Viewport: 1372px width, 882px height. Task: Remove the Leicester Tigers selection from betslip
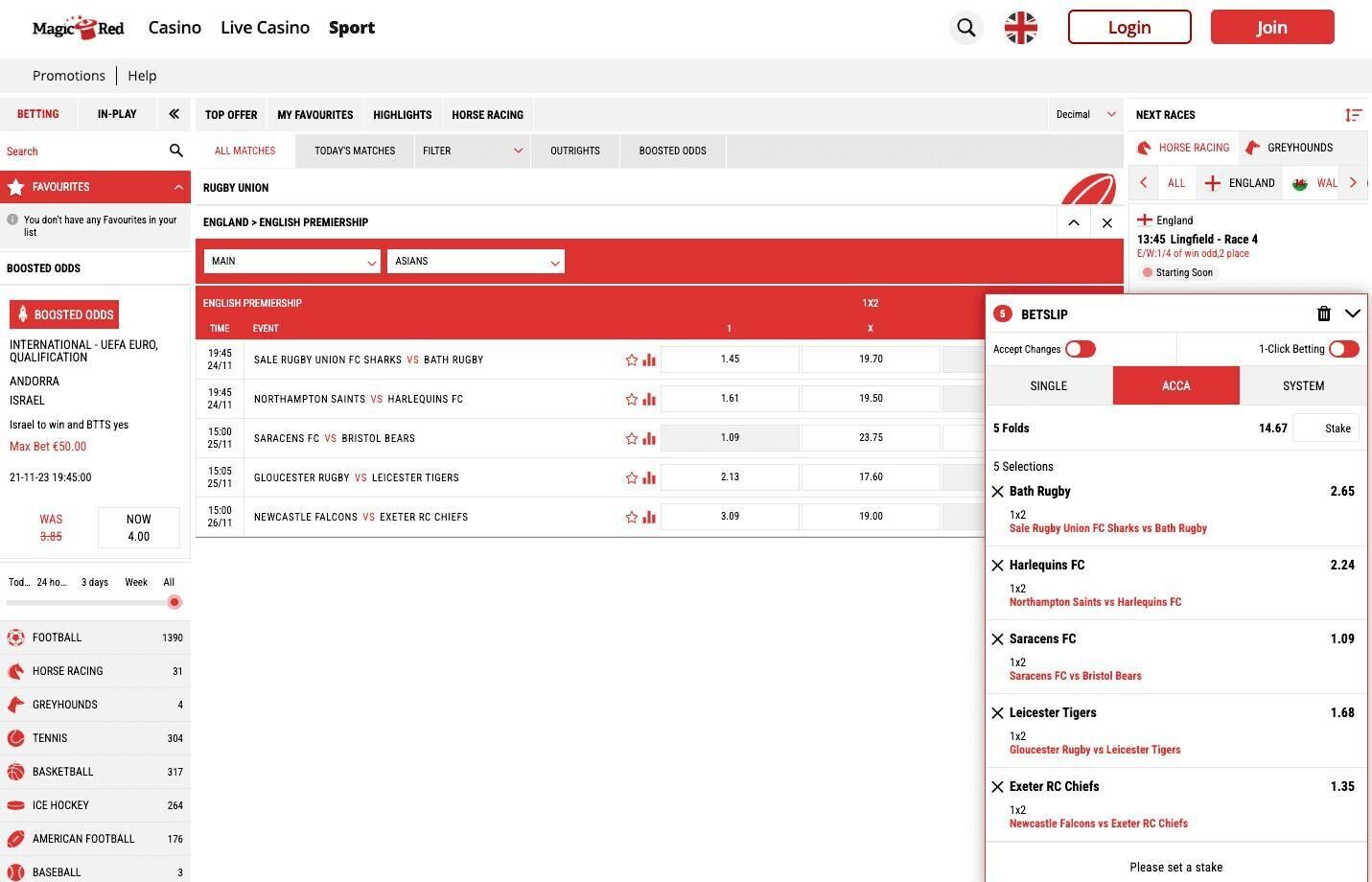point(998,713)
